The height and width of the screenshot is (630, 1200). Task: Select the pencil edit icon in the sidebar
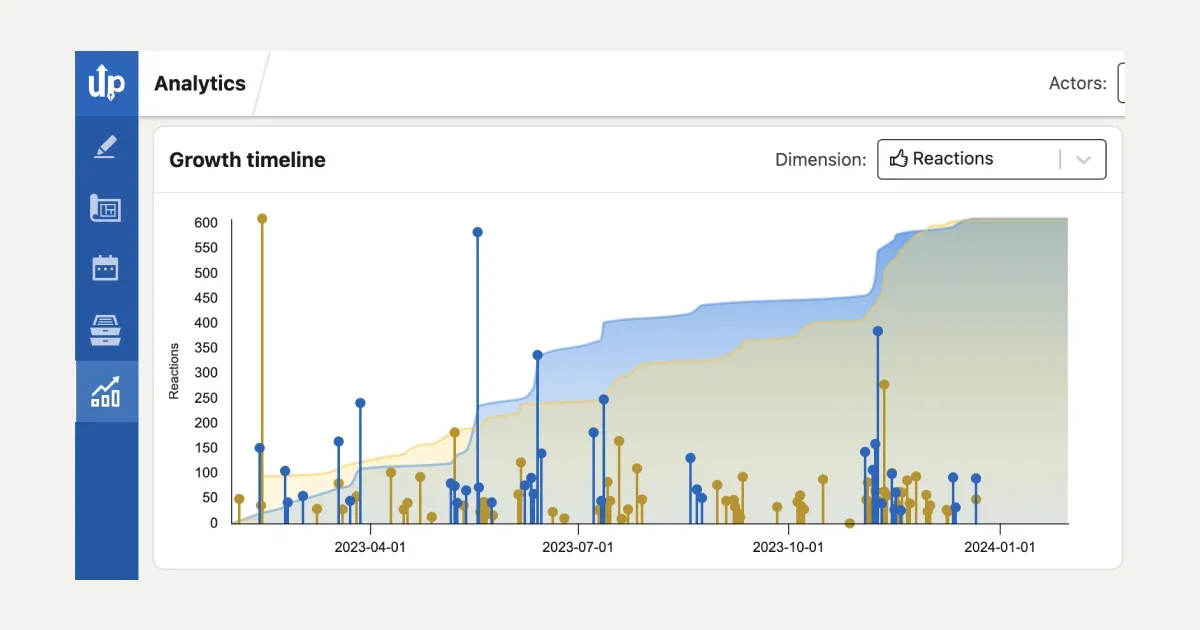tap(107, 145)
